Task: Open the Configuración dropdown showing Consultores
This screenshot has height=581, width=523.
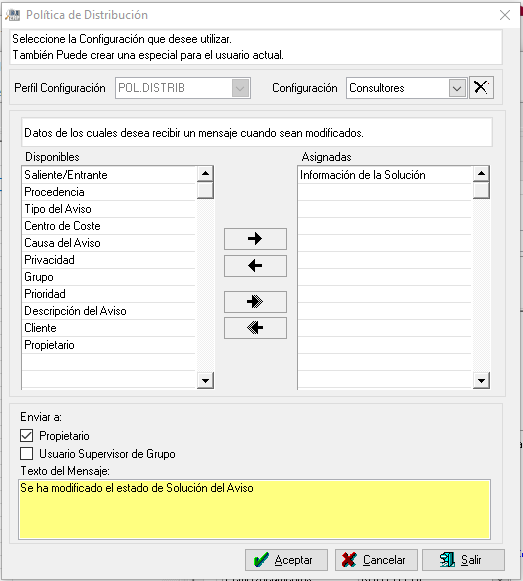Action: point(457,88)
